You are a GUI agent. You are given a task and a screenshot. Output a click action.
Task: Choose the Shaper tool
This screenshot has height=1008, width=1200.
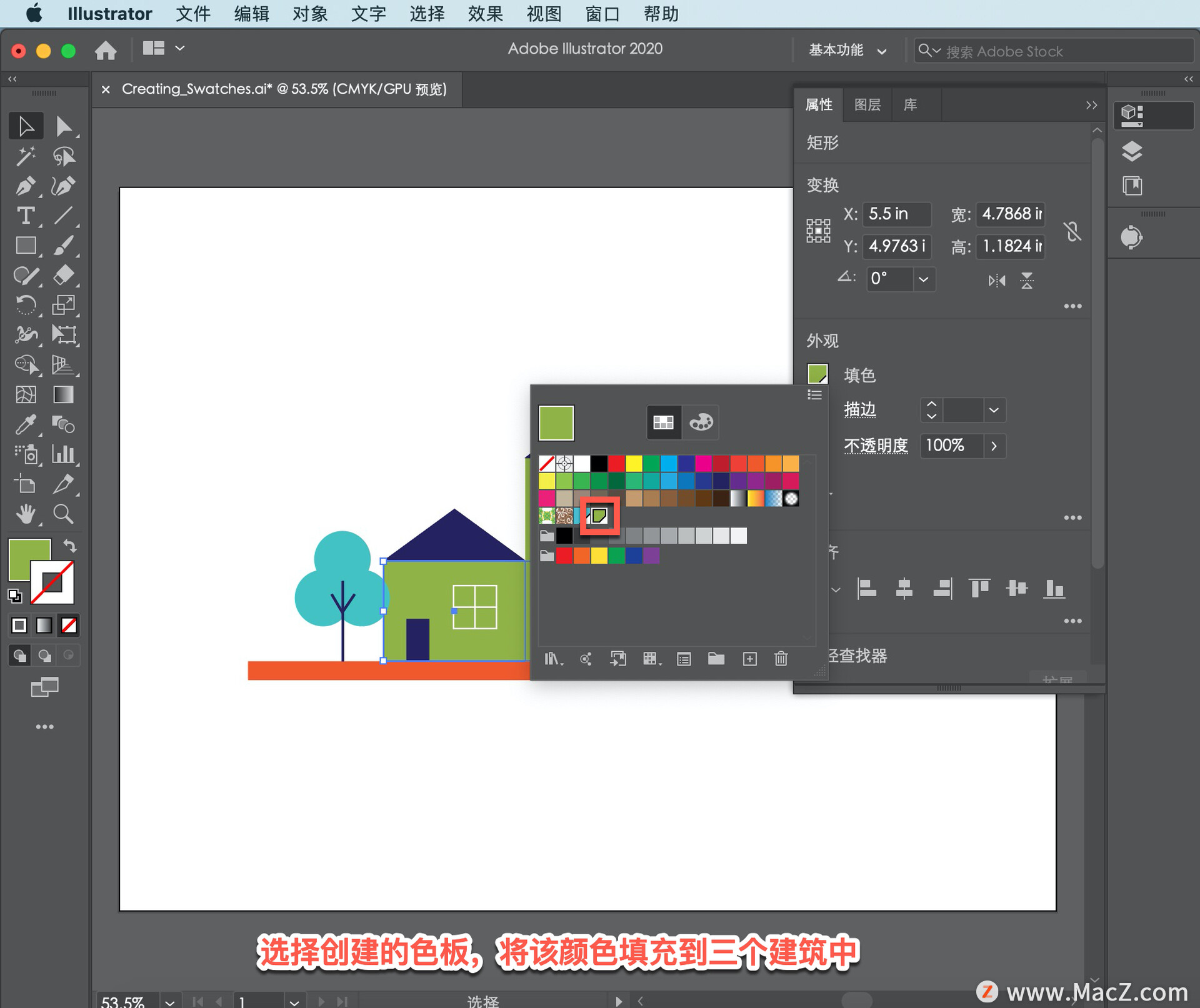pyautogui.click(x=26, y=275)
